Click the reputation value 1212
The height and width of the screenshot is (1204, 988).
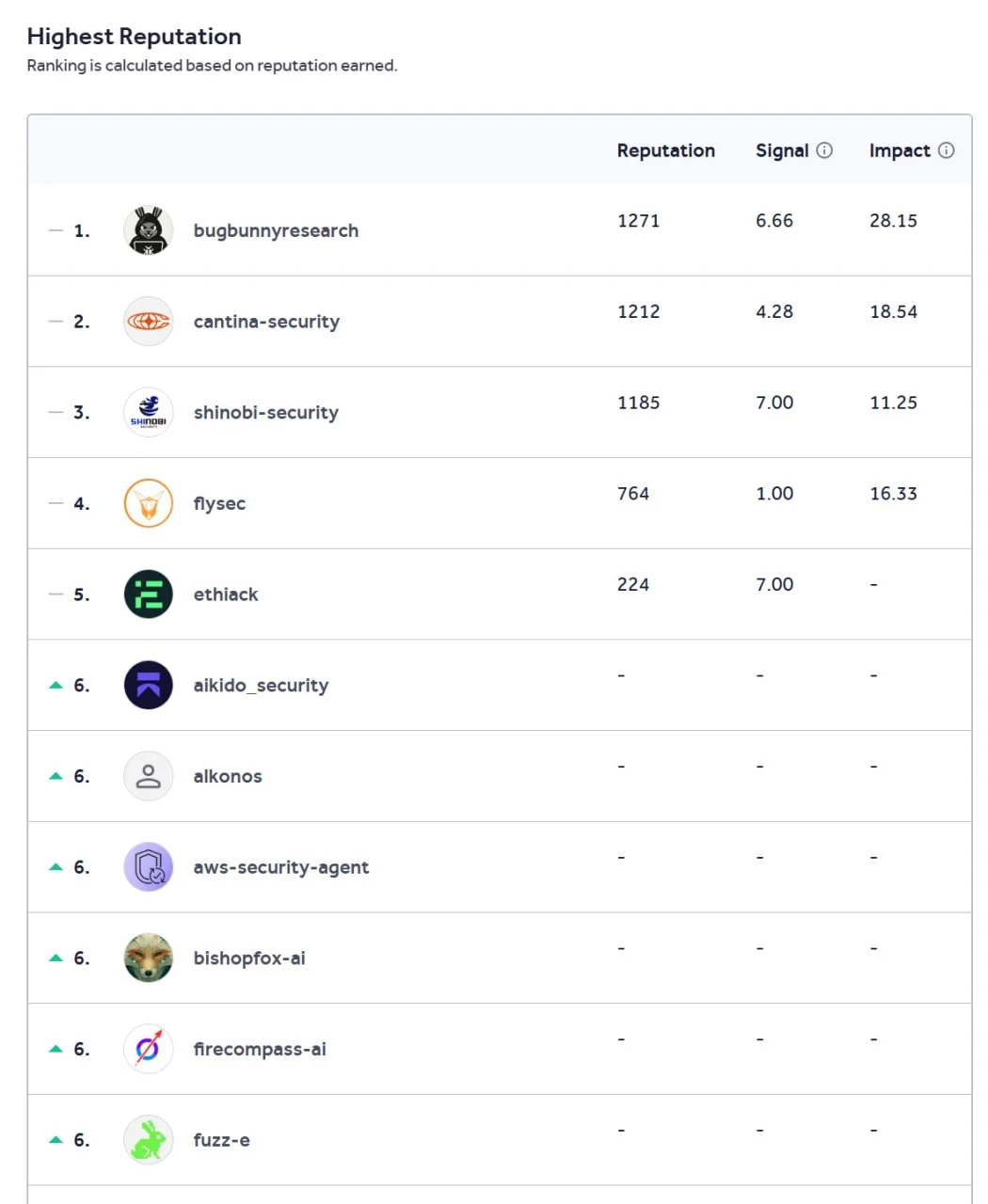638,311
